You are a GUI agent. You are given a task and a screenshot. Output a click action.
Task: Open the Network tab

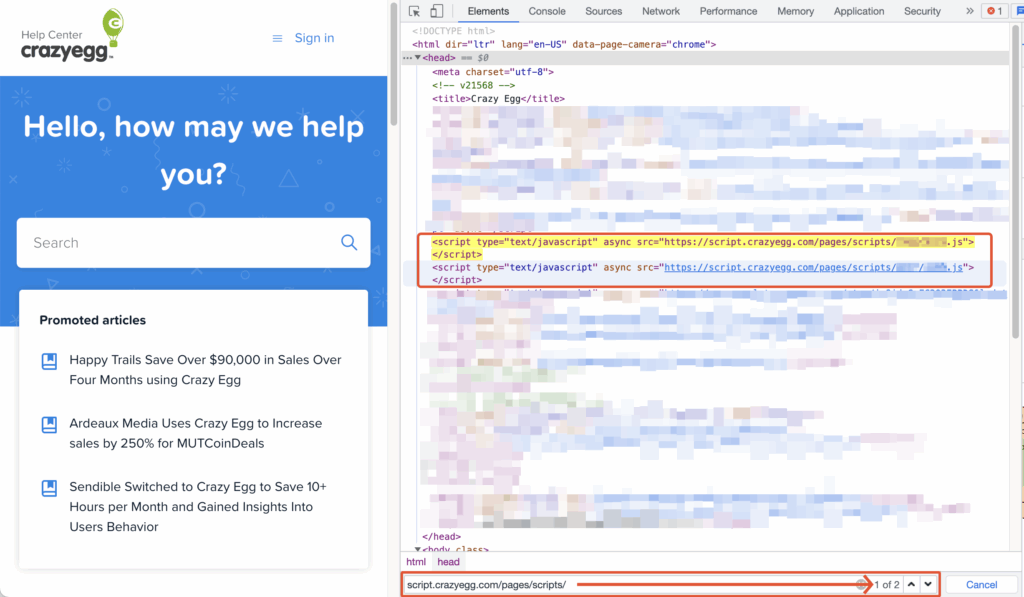(661, 11)
